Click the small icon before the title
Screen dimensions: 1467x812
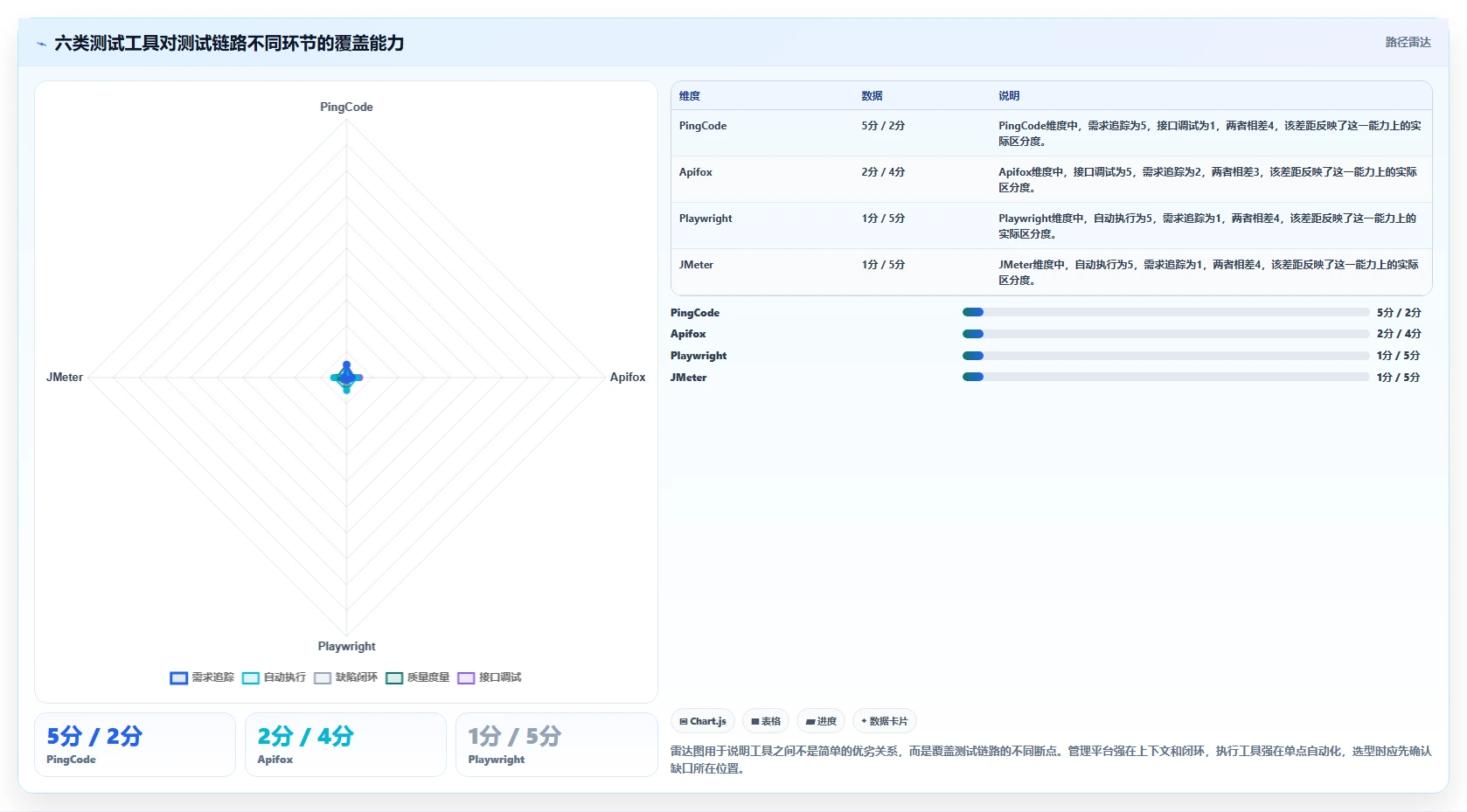[x=41, y=44]
